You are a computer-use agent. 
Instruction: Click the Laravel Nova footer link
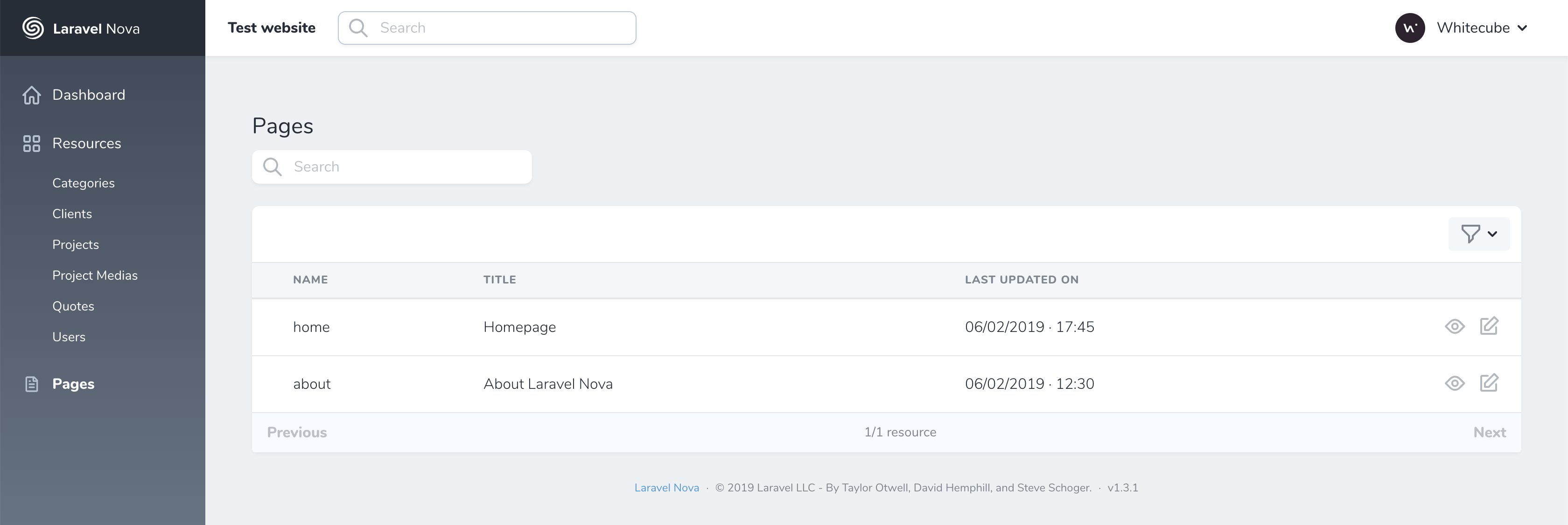coord(666,487)
